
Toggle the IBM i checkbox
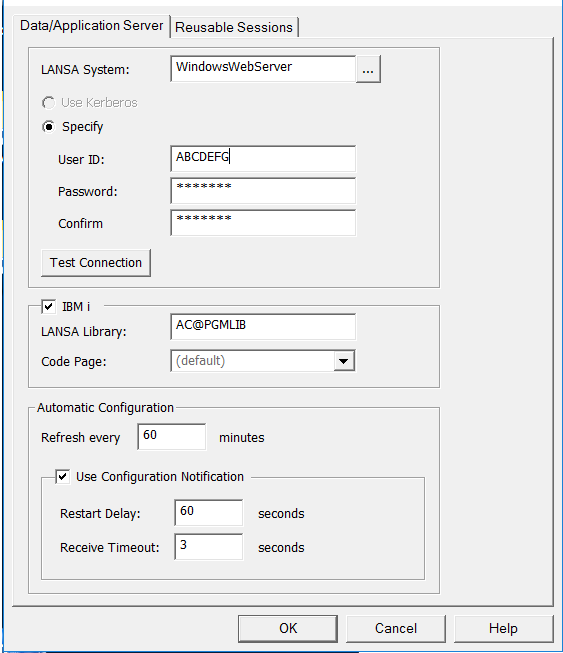point(48,307)
